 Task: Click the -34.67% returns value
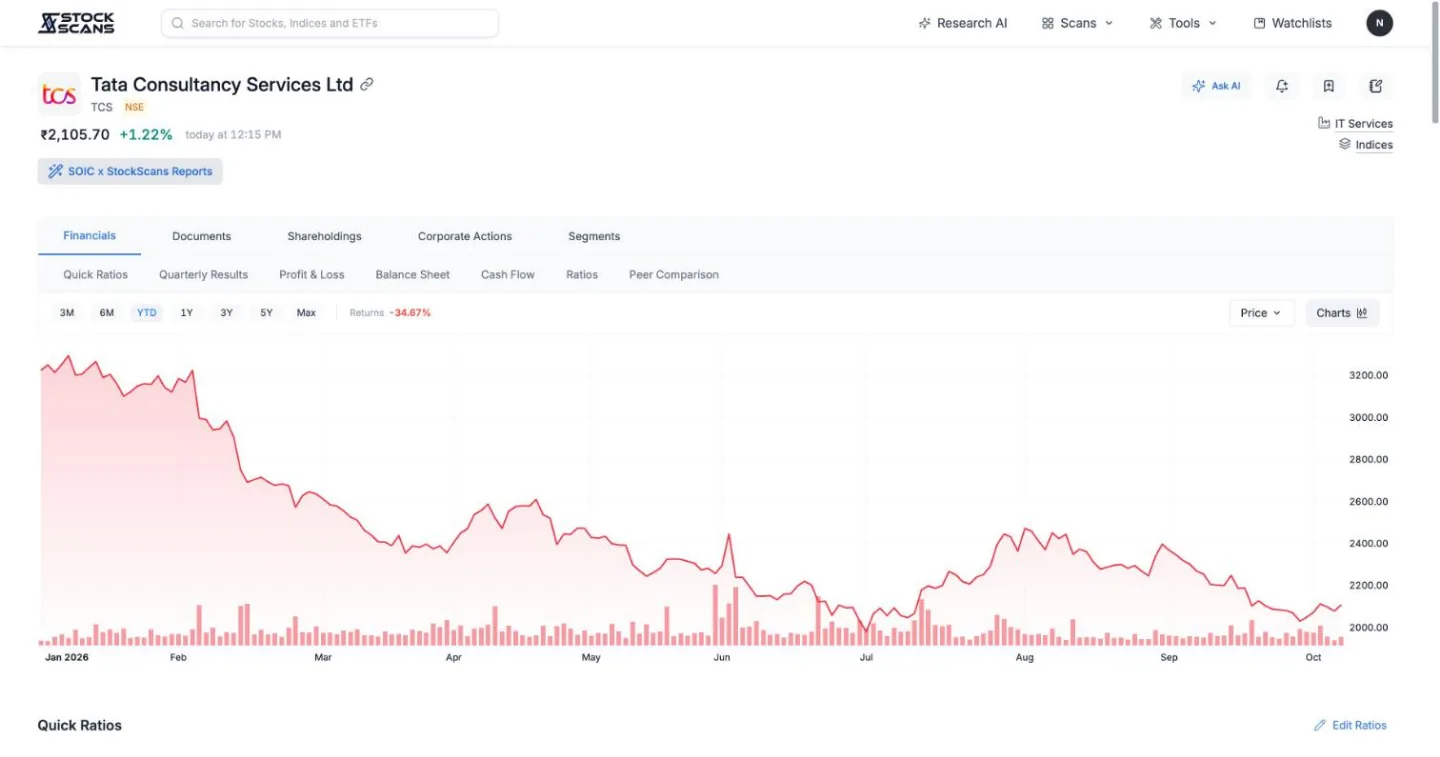pos(410,313)
